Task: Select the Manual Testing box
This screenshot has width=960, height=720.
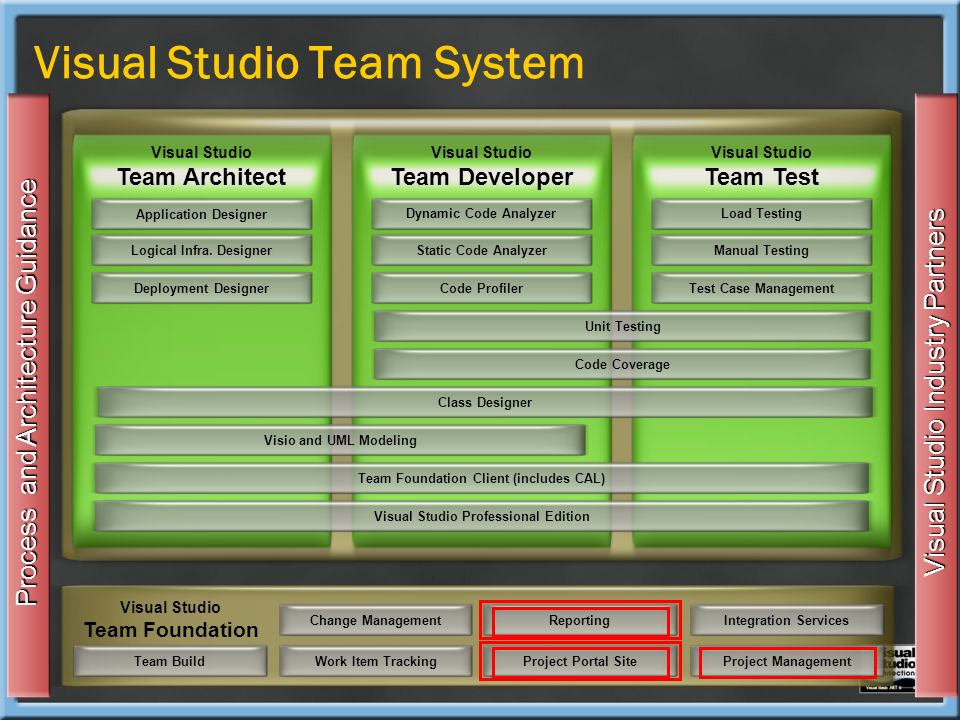Action: [761, 250]
